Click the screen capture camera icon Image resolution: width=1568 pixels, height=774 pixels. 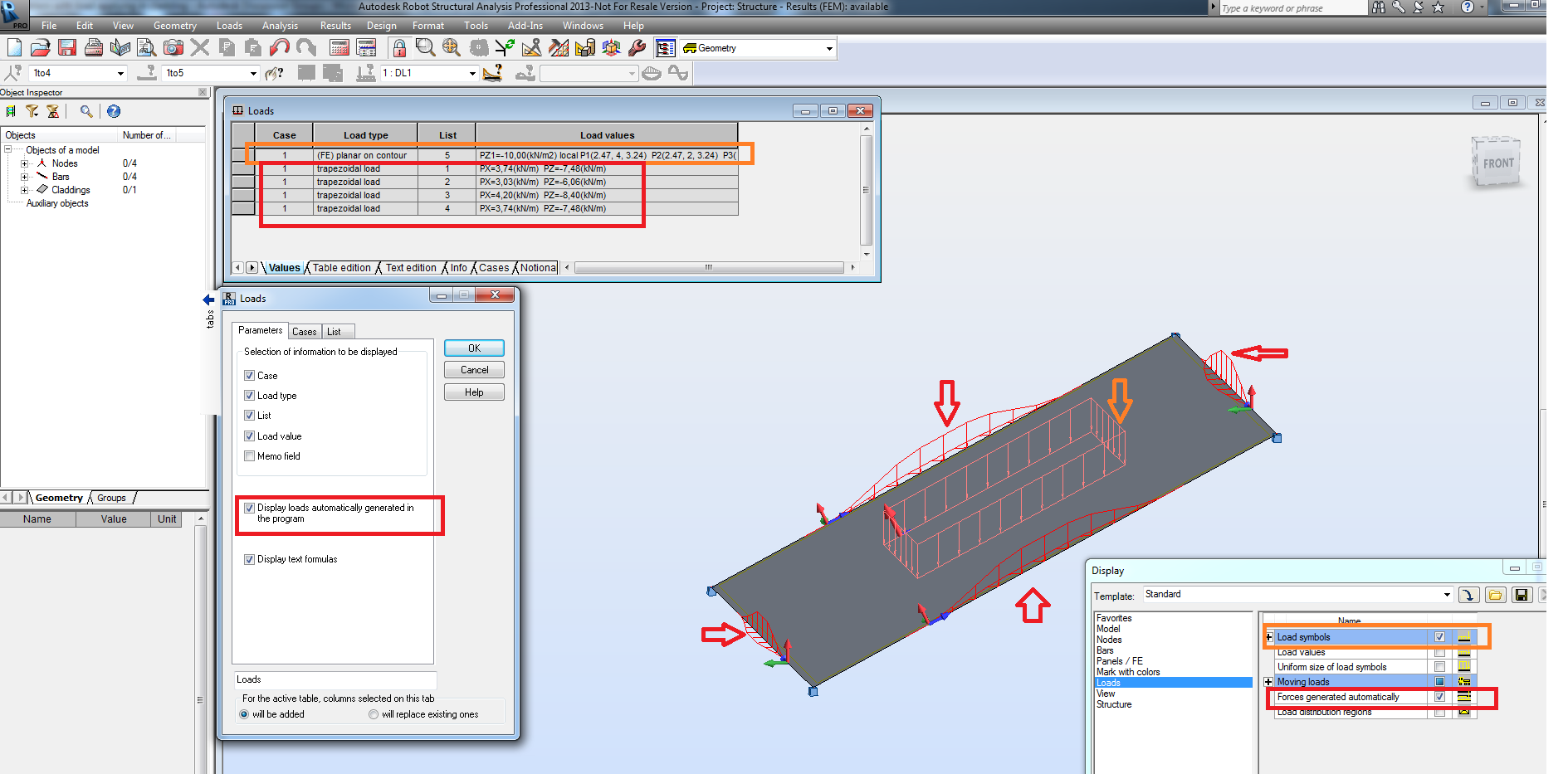pyautogui.click(x=173, y=47)
